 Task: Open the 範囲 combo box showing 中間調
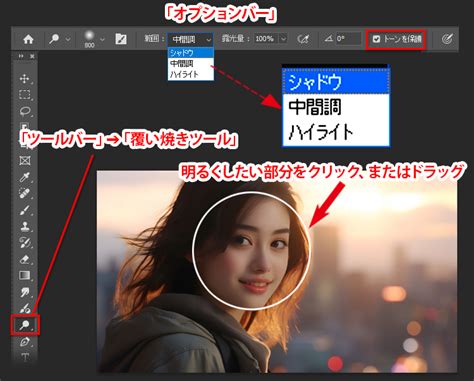(x=190, y=40)
